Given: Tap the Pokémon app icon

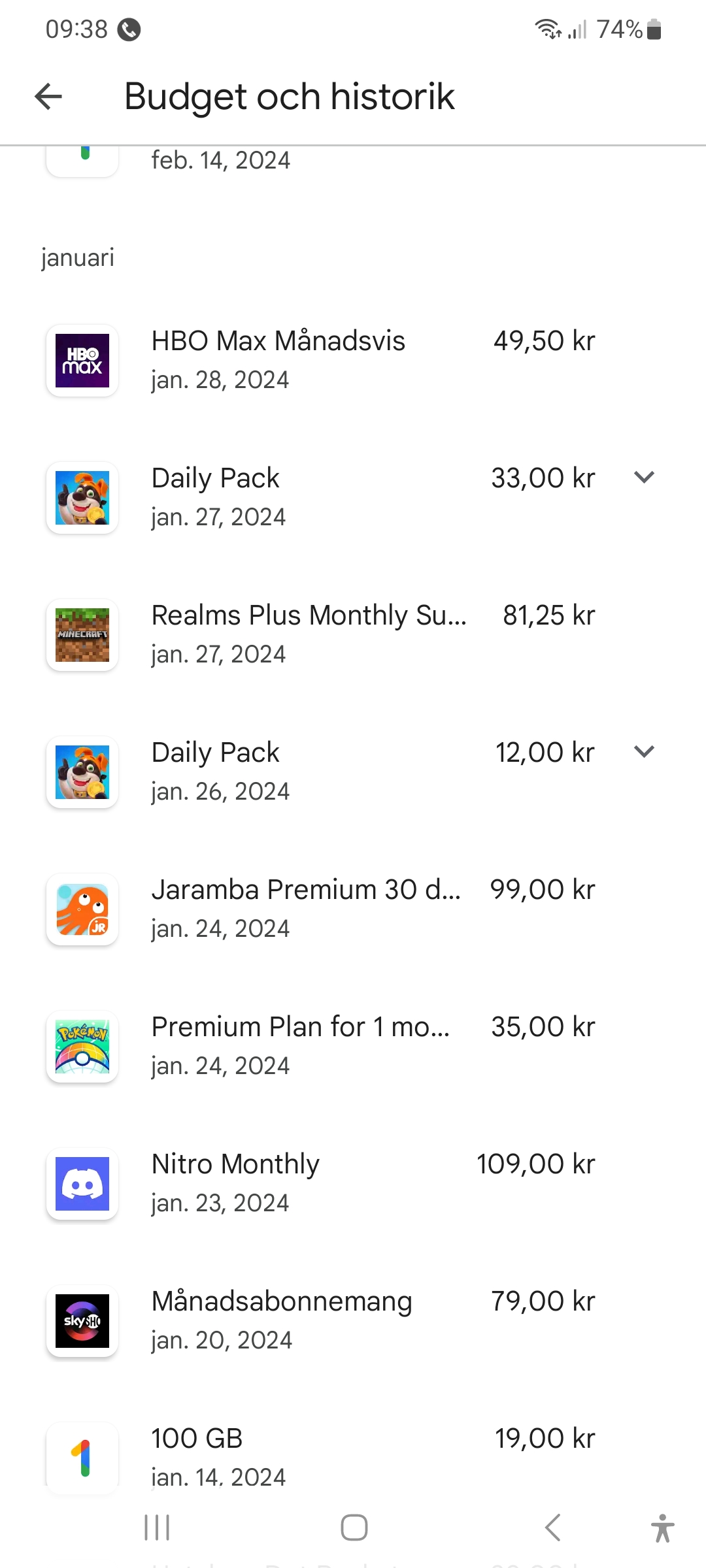Looking at the screenshot, I should pyautogui.click(x=82, y=1047).
